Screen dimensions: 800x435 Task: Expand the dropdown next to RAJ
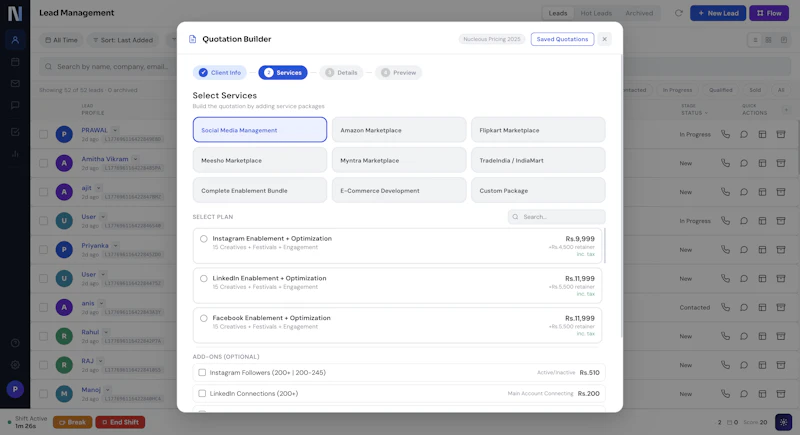tap(101, 361)
